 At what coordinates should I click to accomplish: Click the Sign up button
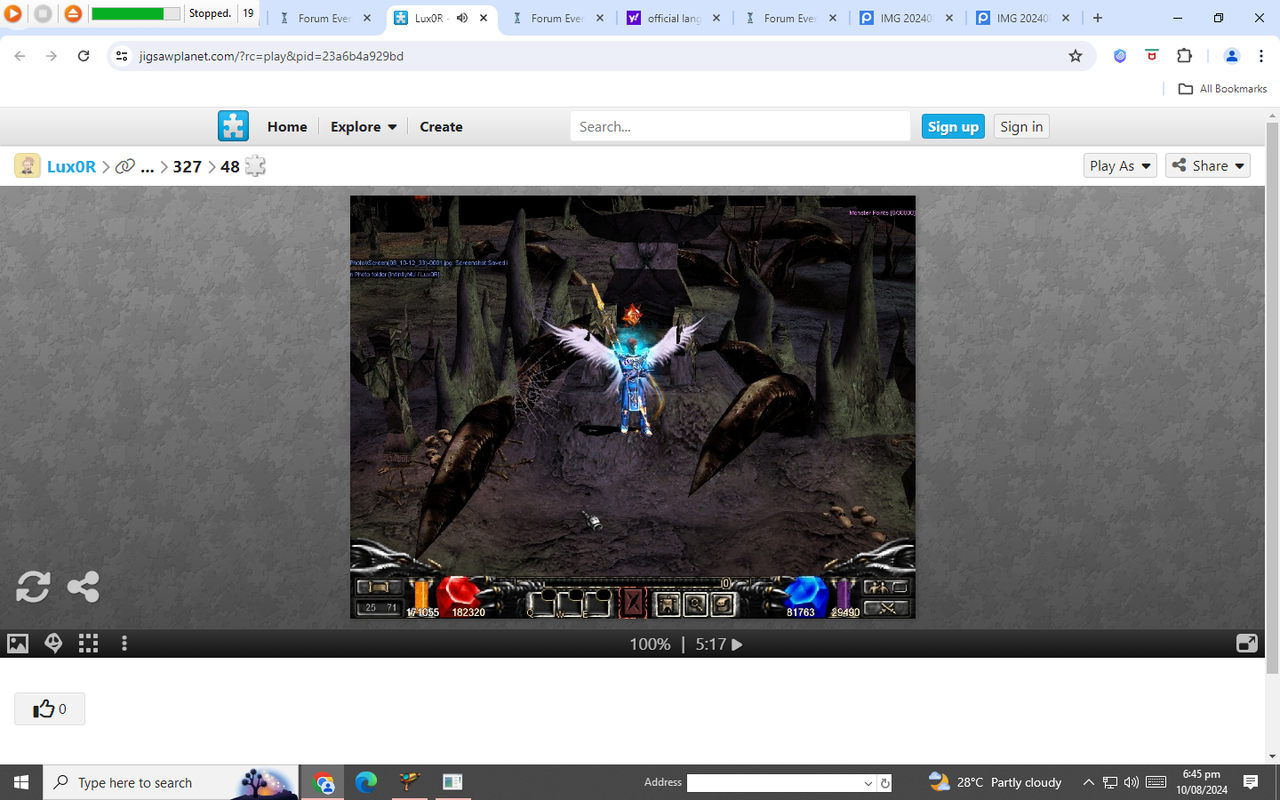(953, 126)
